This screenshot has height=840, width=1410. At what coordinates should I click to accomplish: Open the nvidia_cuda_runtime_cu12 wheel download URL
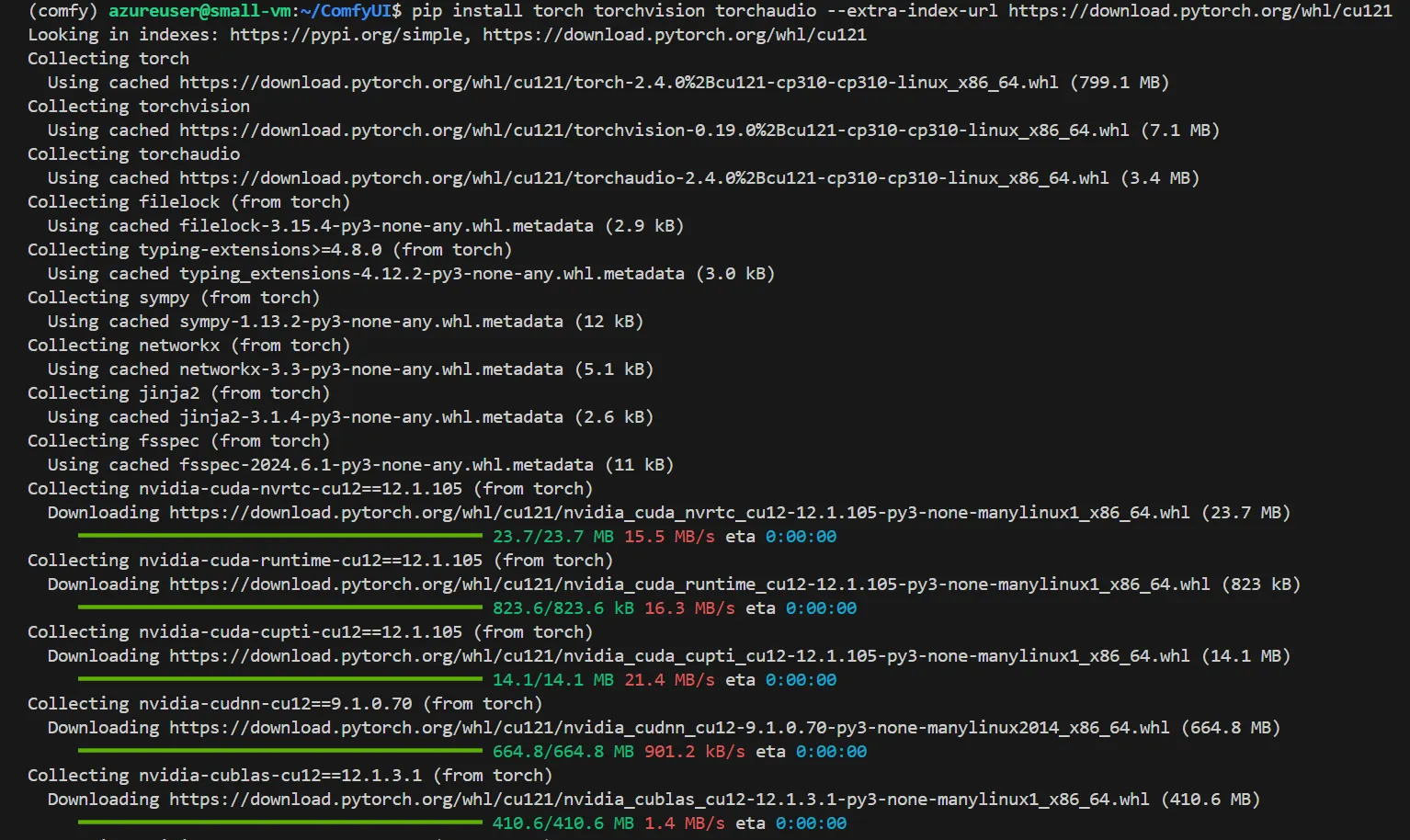pyautogui.click(x=689, y=585)
